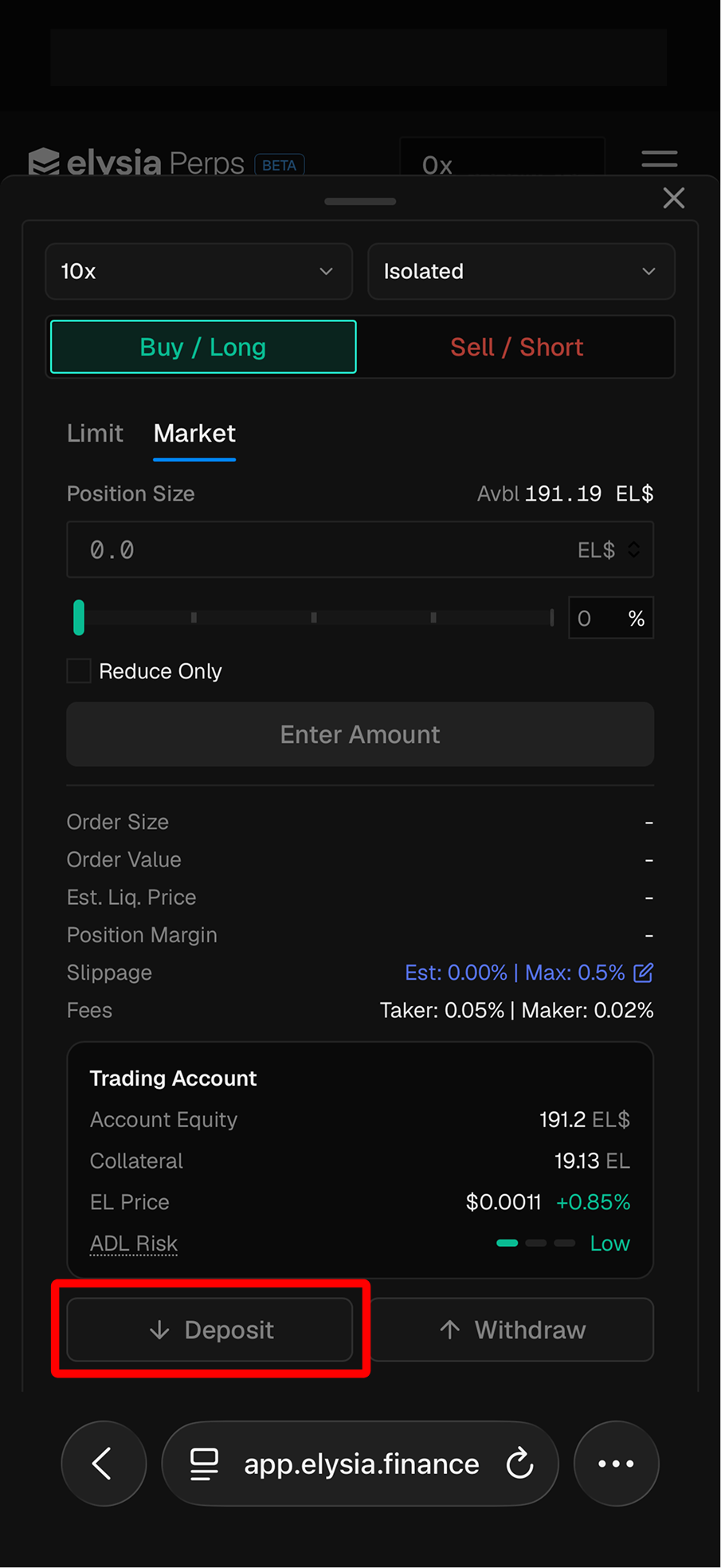
Task: Click the Order Value label
Action: tap(124, 859)
